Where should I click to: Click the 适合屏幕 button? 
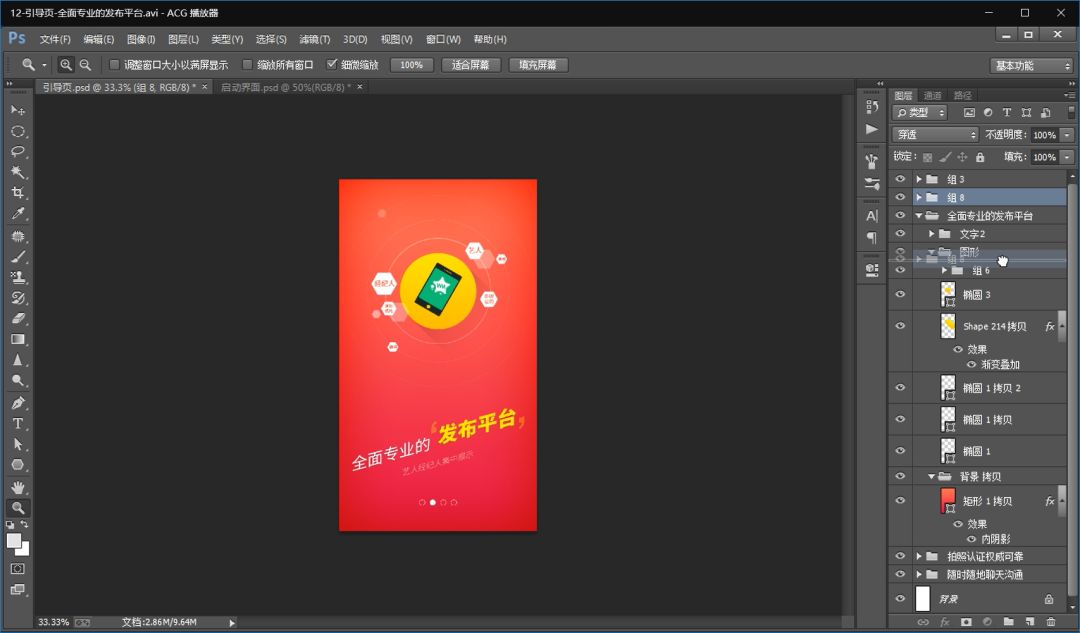click(470, 65)
